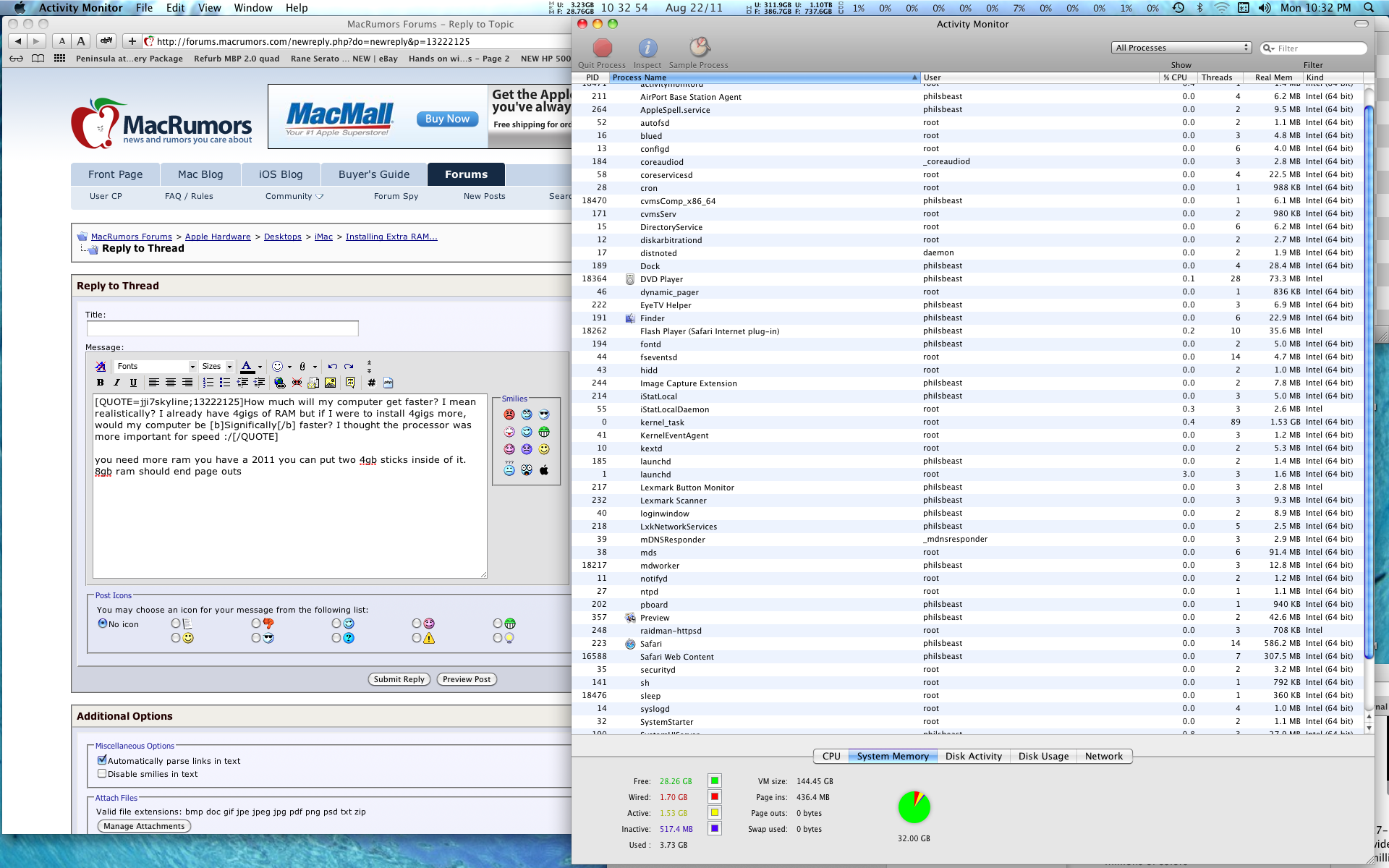Toggle bold formatting in message editor
Image resolution: width=1389 pixels, height=868 pixels.
pyautogui.click(x=101, y=383)
